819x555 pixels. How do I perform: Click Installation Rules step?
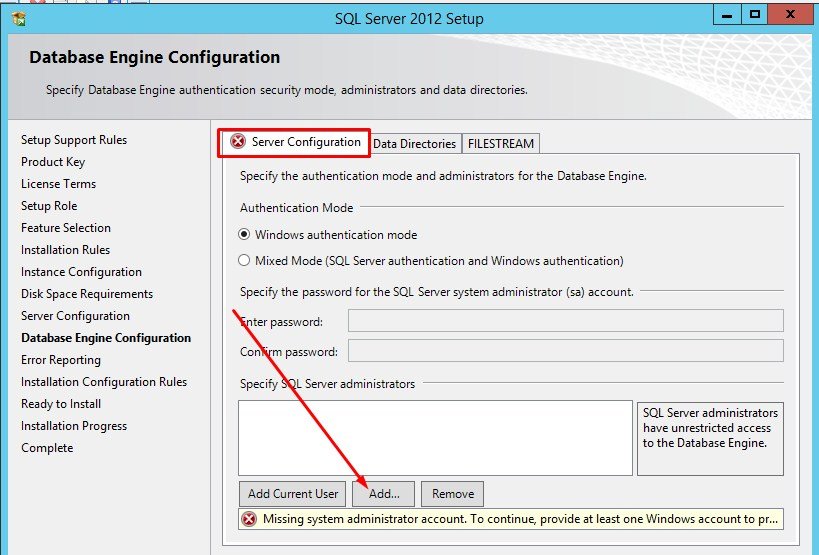coord(66,250)
